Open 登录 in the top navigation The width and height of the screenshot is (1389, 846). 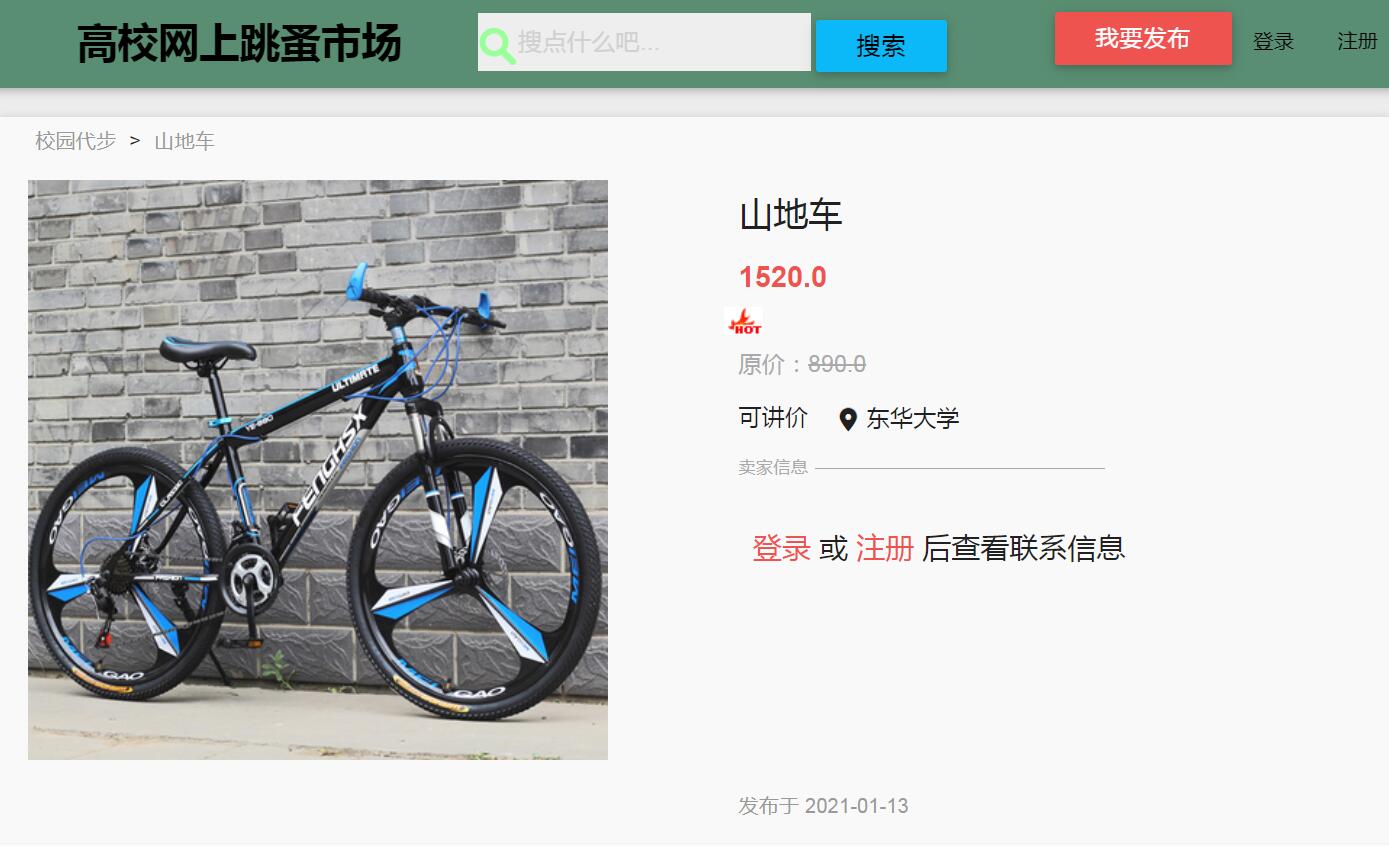click(x=1273, y=41)
